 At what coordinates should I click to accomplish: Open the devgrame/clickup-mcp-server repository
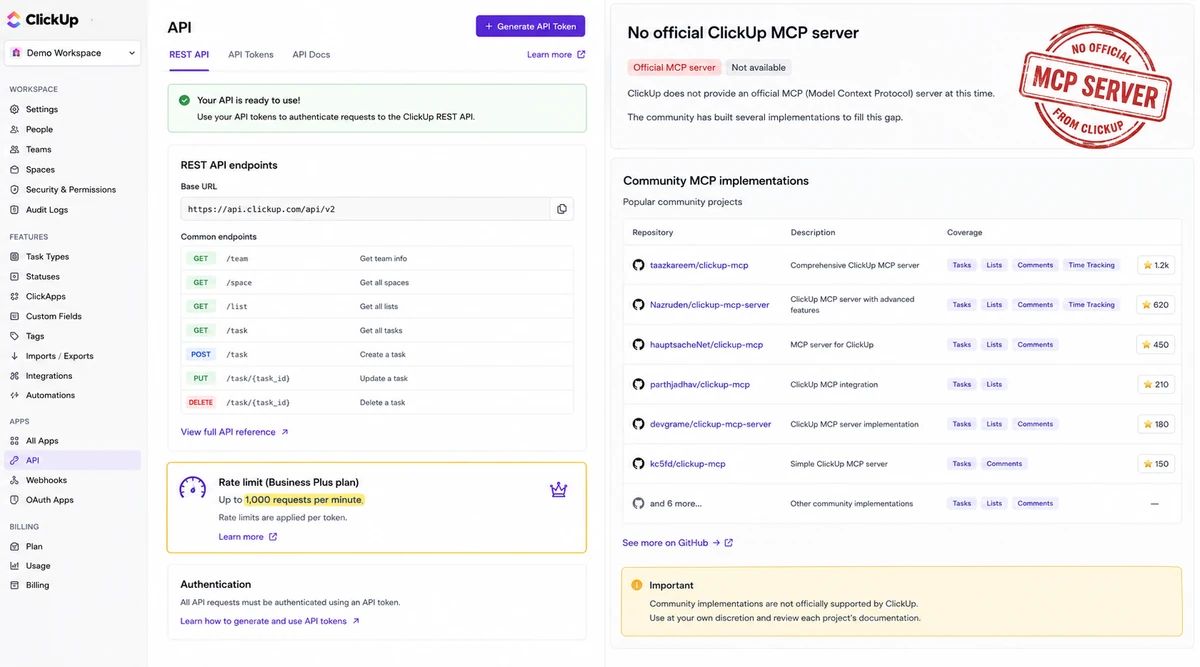(x=711, y=424)
